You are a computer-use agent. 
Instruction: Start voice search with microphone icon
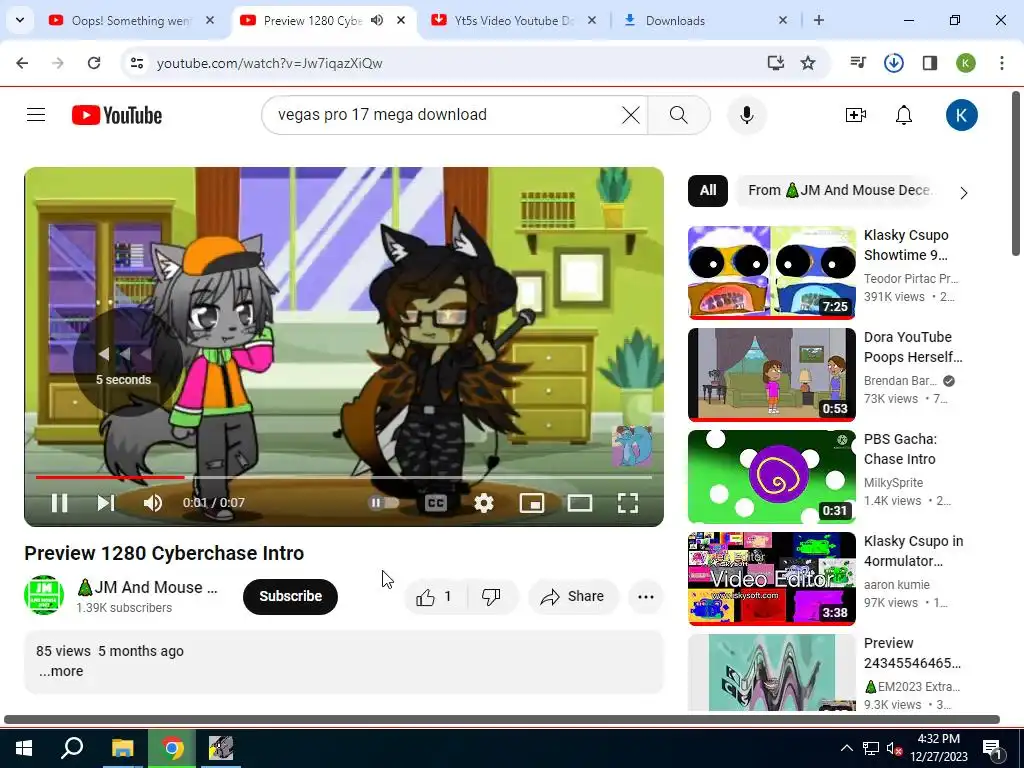(746, 115)
